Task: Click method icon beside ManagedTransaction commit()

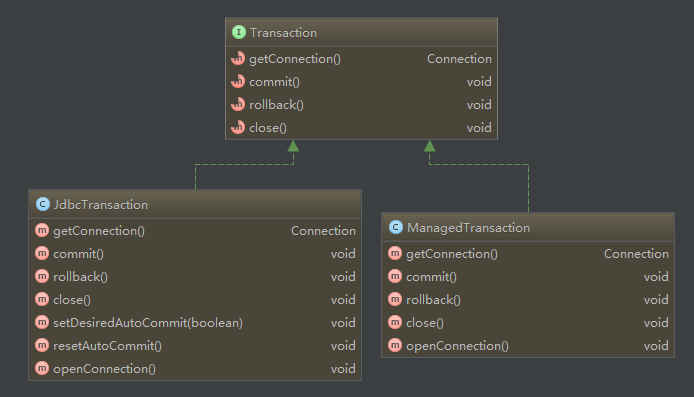Action: click(x=395, y=276)
